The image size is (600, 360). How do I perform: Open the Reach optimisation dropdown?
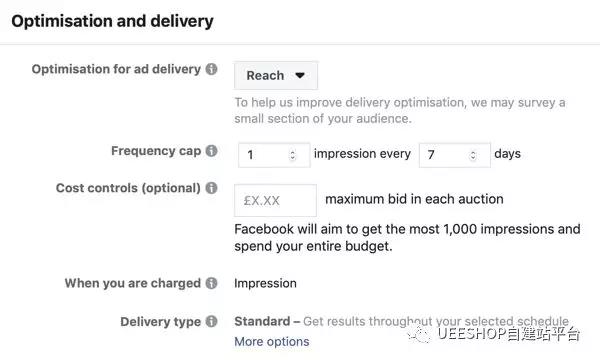pos(276,75)
